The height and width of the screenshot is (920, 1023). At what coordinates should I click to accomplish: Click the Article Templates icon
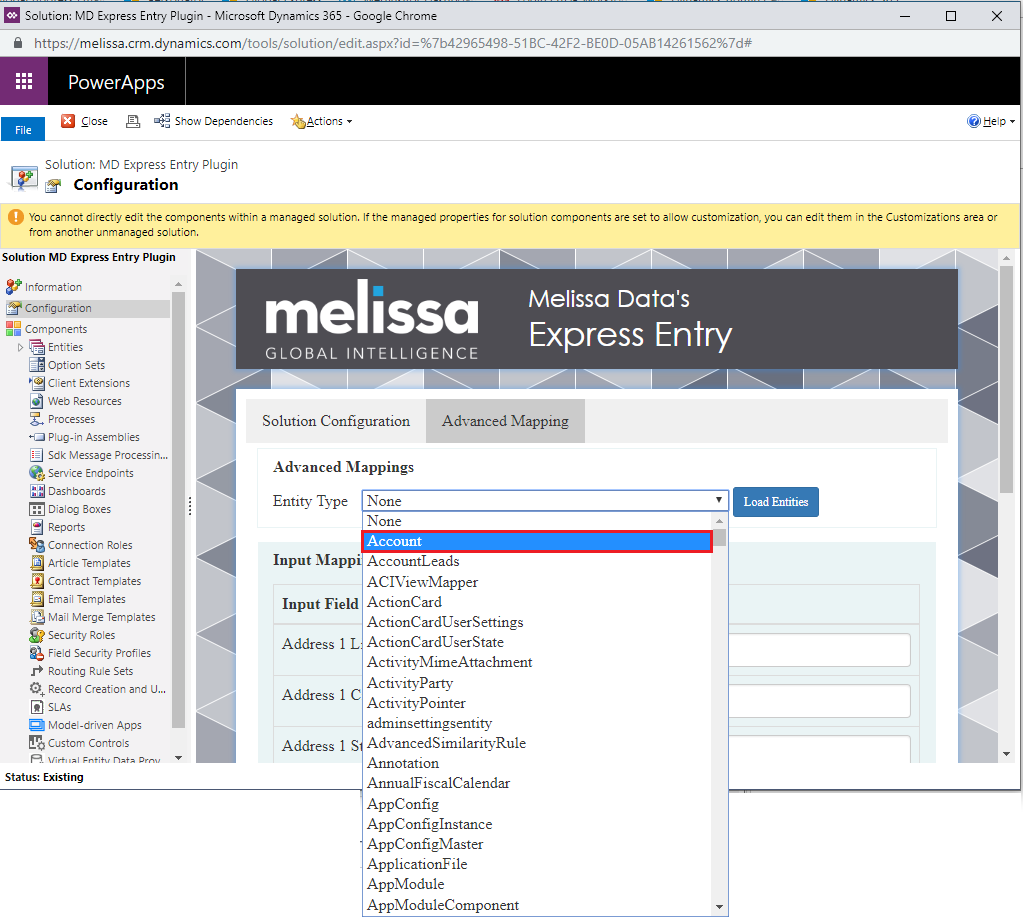tap(37, 562)
